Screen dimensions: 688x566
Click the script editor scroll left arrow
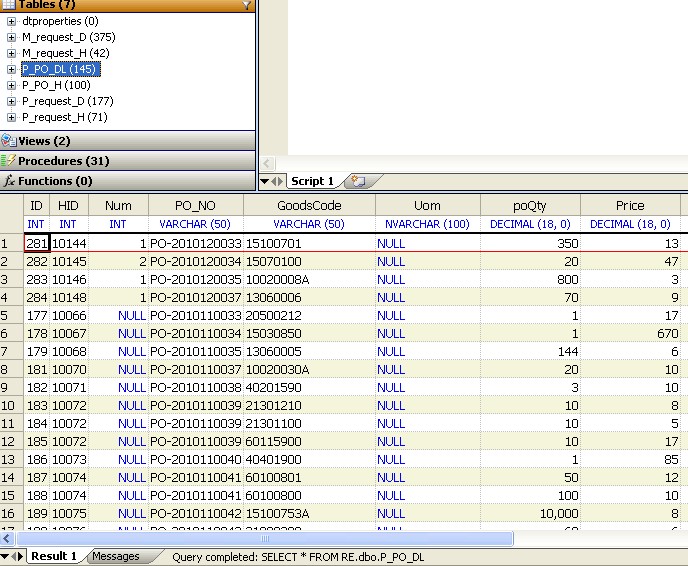267,164
